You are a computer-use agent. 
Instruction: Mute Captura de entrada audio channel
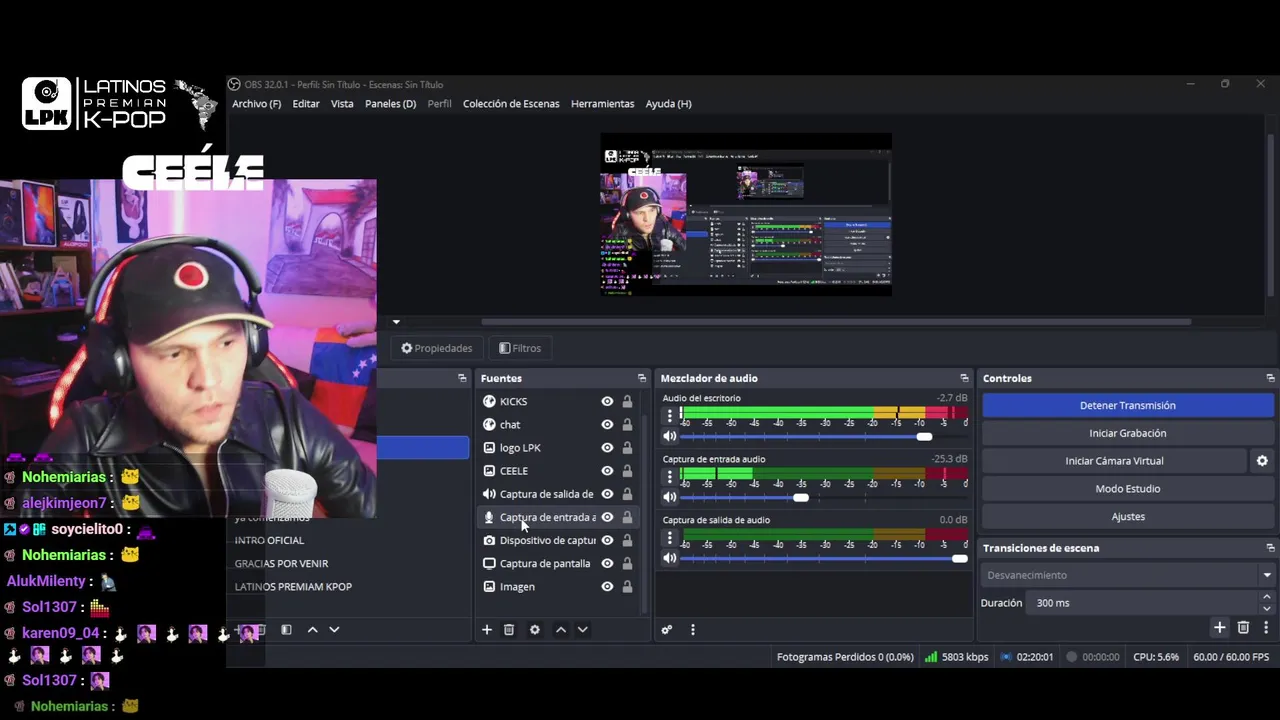click(670, 497)
